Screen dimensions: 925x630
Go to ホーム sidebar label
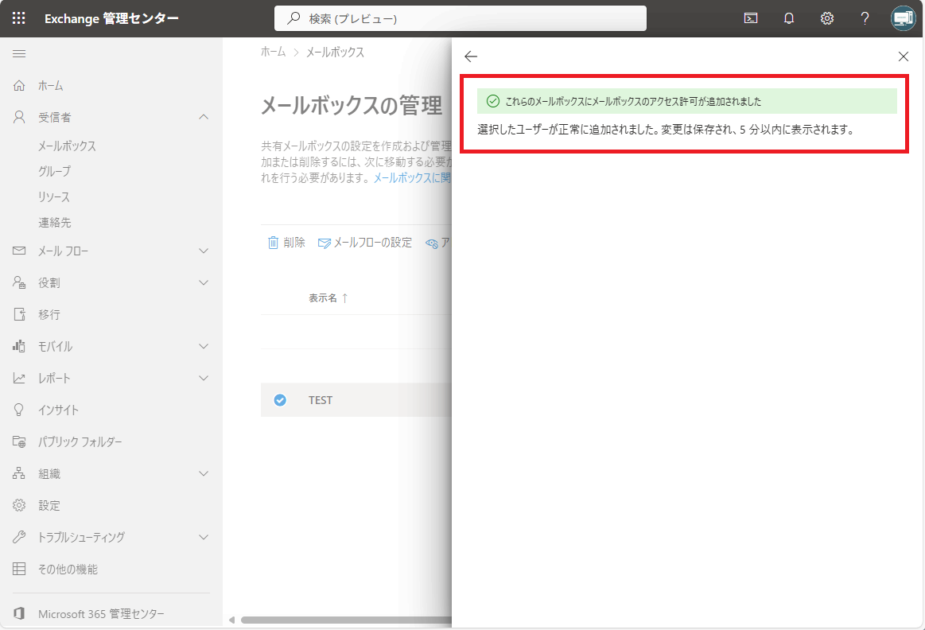click(51, 86)
